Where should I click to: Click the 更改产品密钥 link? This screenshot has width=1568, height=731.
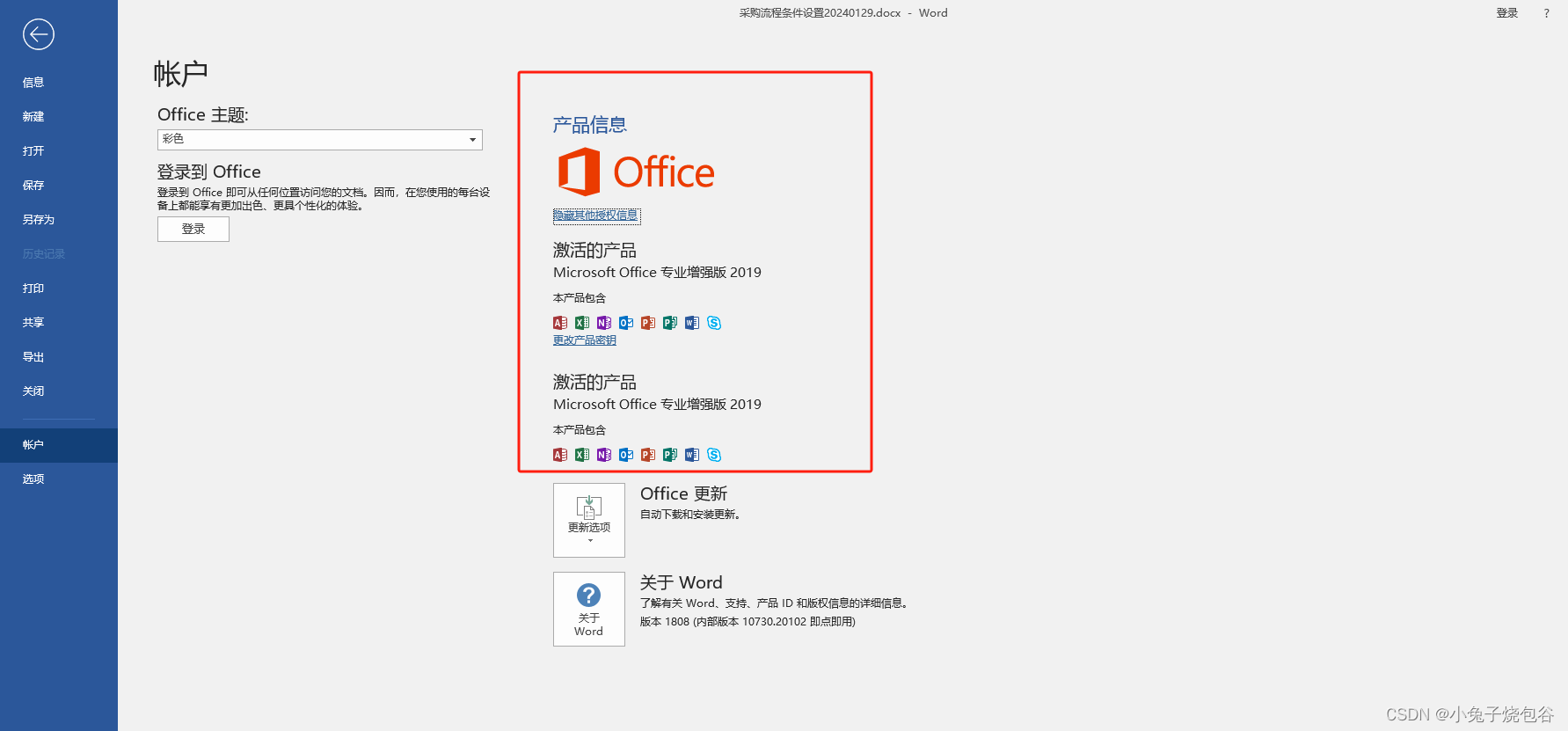(585, 340)
